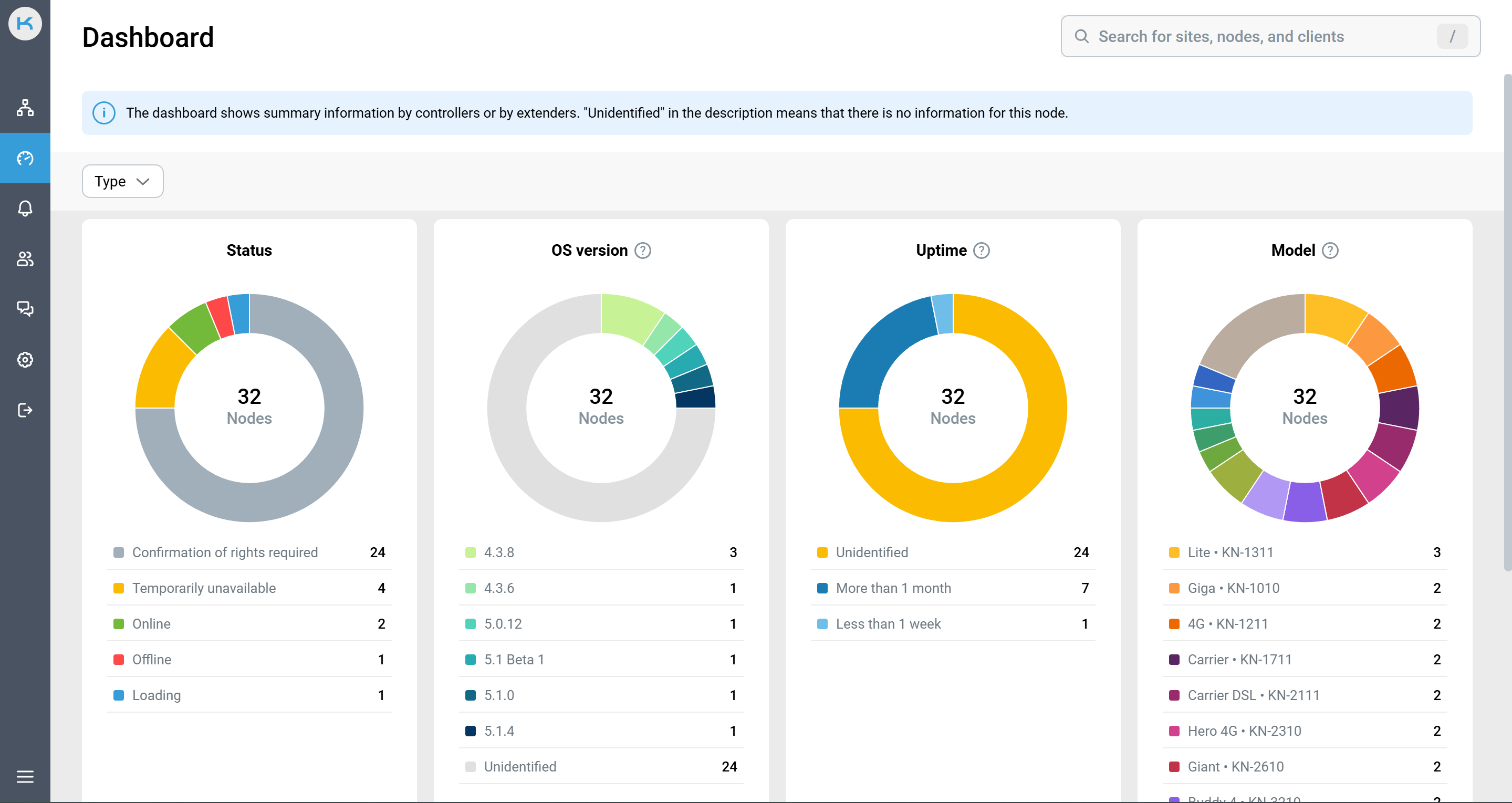Image resolution: width=1512 pixels, height=803 pixels.
Task: Select 'Hero 4G • KN-2310' model row
Action: [x=1305, y=732]
